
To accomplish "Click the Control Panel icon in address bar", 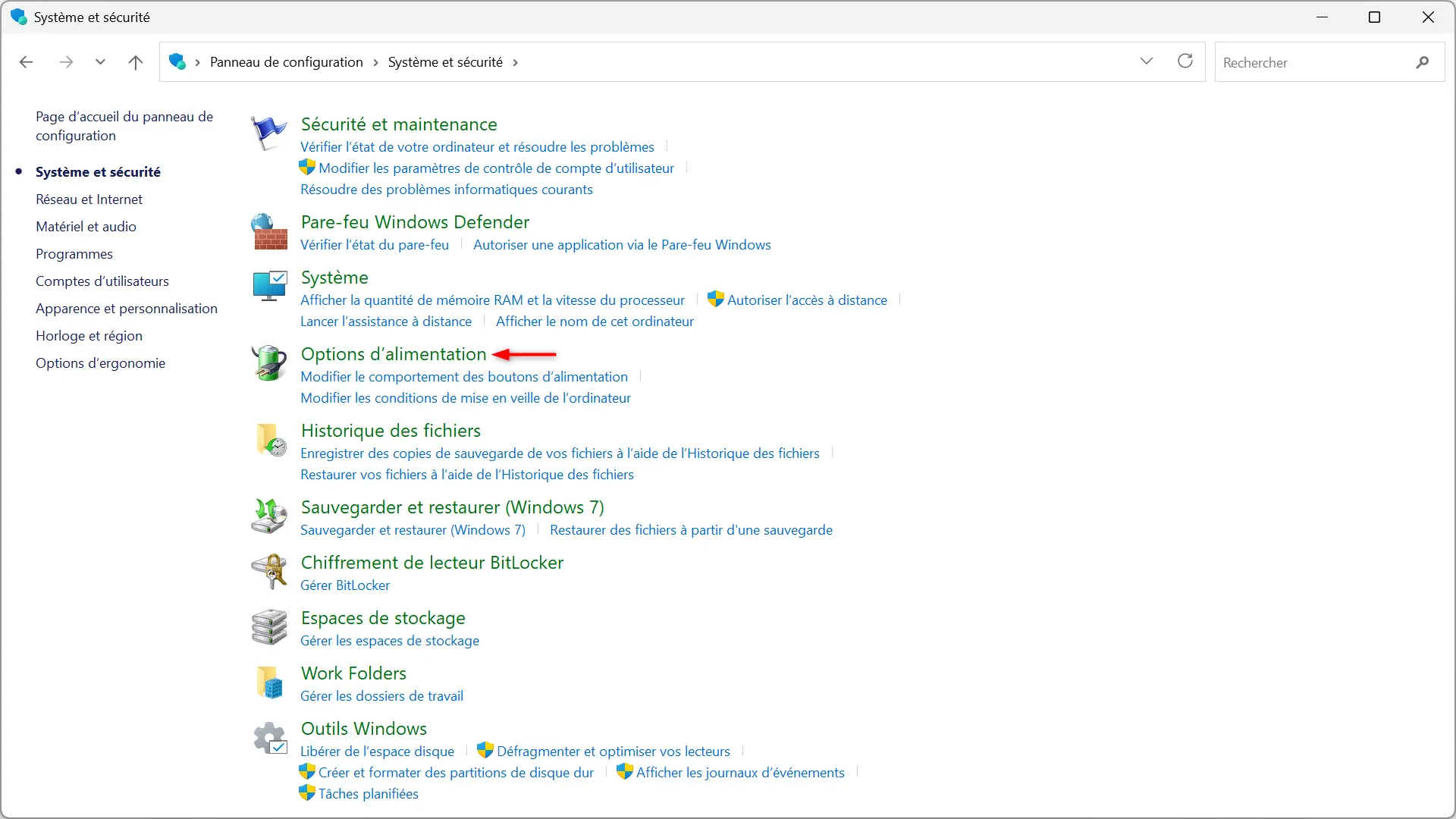I will (x=177, y=61).
